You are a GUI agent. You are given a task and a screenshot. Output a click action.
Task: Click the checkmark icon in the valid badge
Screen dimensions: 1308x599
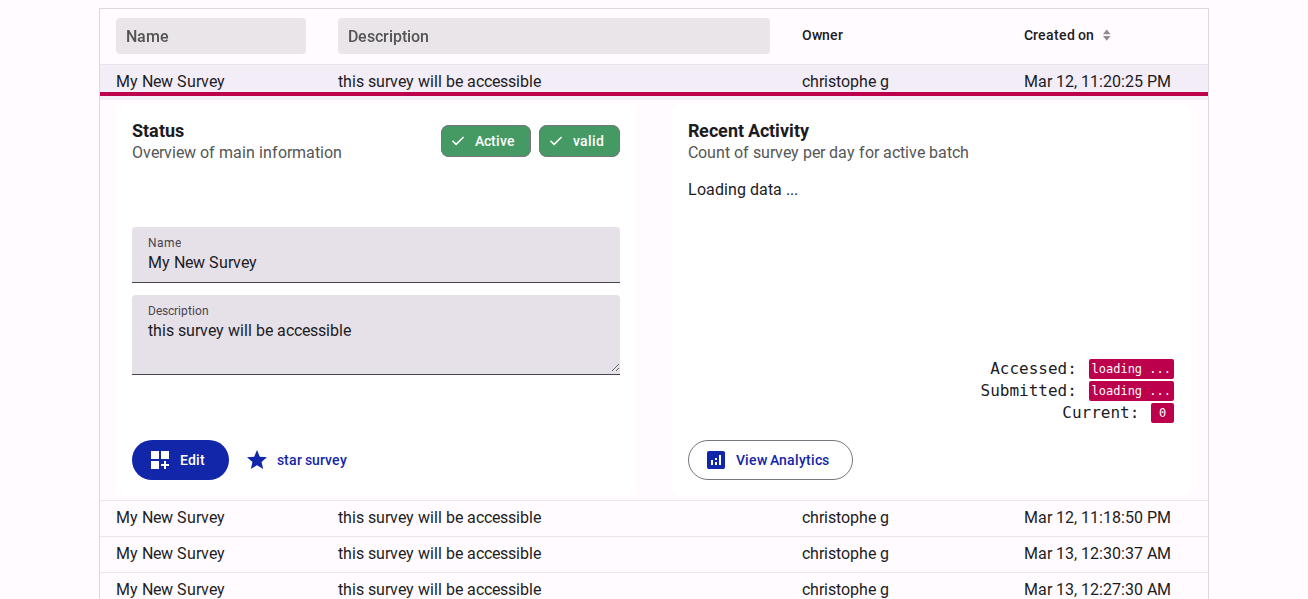click(556, 141)
